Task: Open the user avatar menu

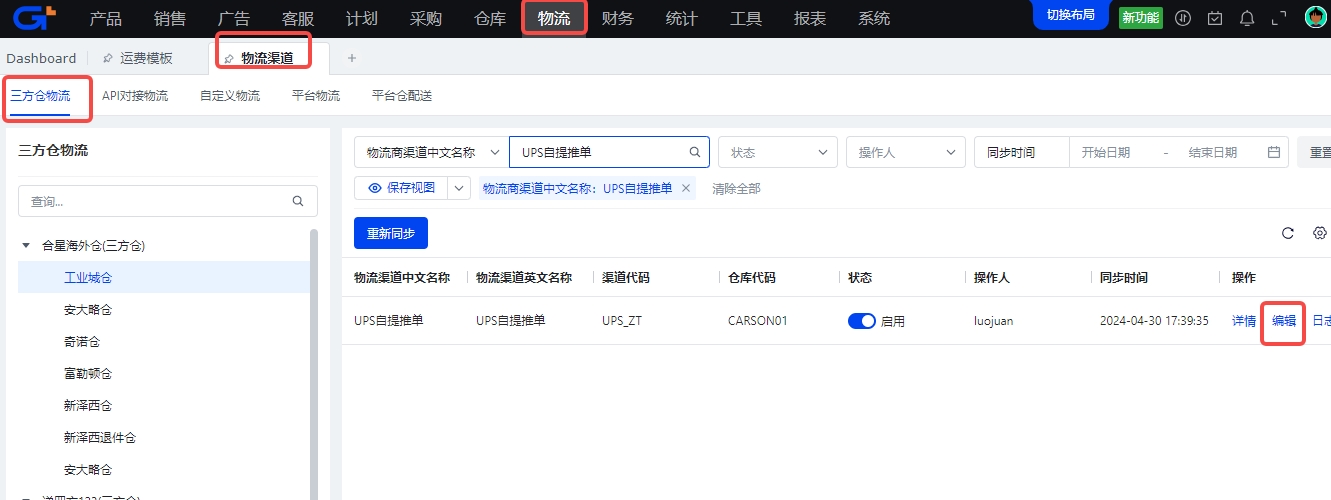Action: click(1316, 18)
